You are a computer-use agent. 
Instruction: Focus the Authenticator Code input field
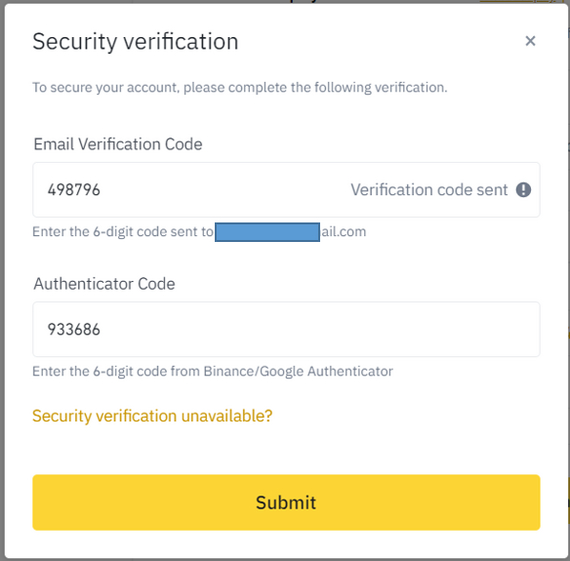[x=286, y=329]
